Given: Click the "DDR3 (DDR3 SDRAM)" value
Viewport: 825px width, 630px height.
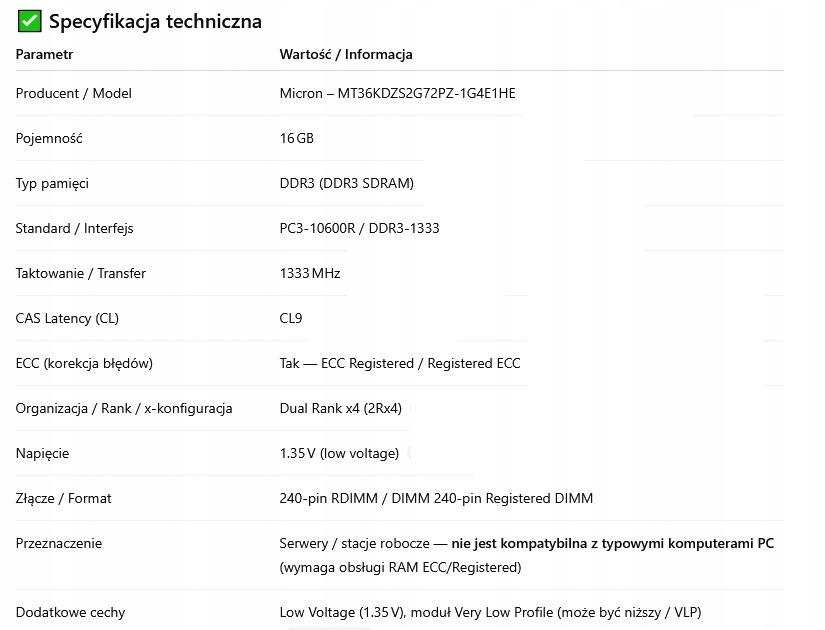Looking at the screenshot, I should (346, 183).
